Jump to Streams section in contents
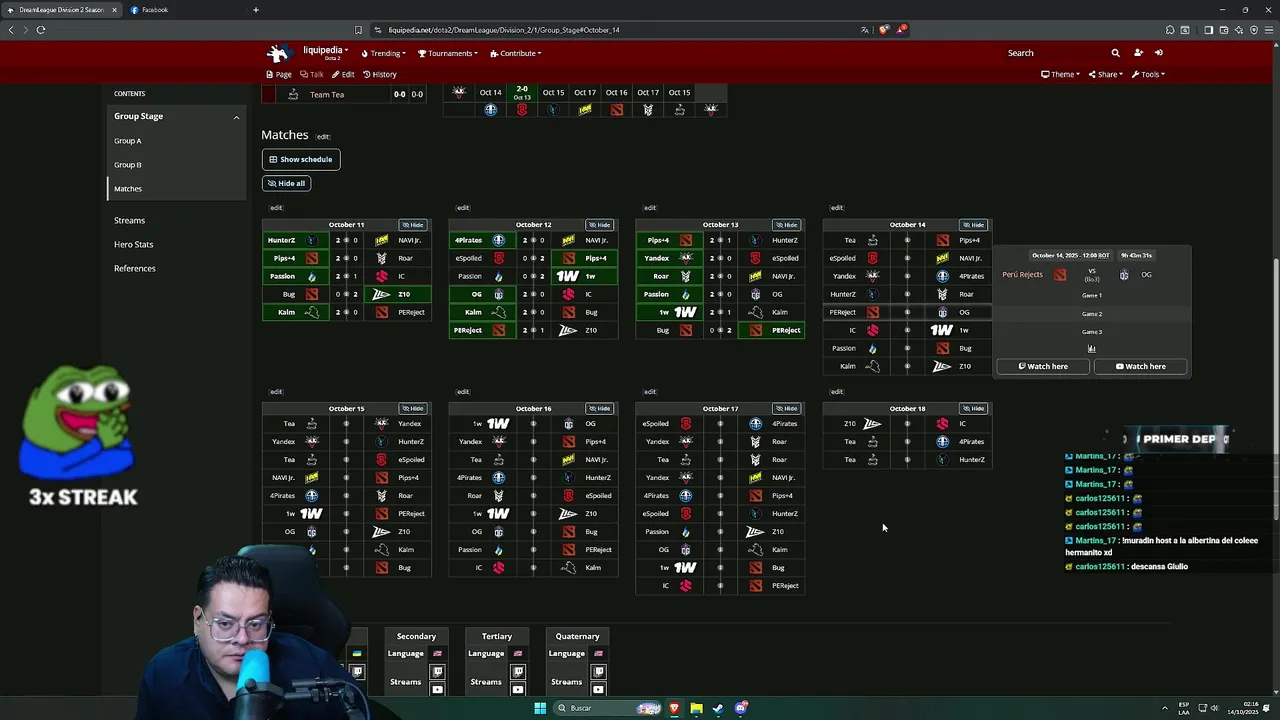Screen dimensions: 1280x720 click(x=130, y=220)
